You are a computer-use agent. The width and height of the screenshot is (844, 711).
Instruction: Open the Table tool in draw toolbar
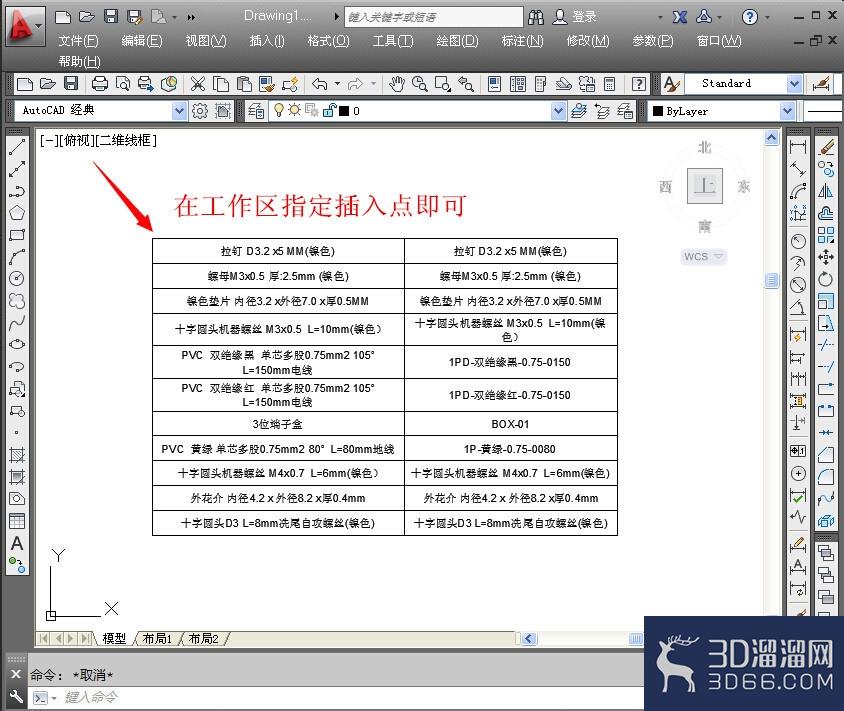[17, 521]
